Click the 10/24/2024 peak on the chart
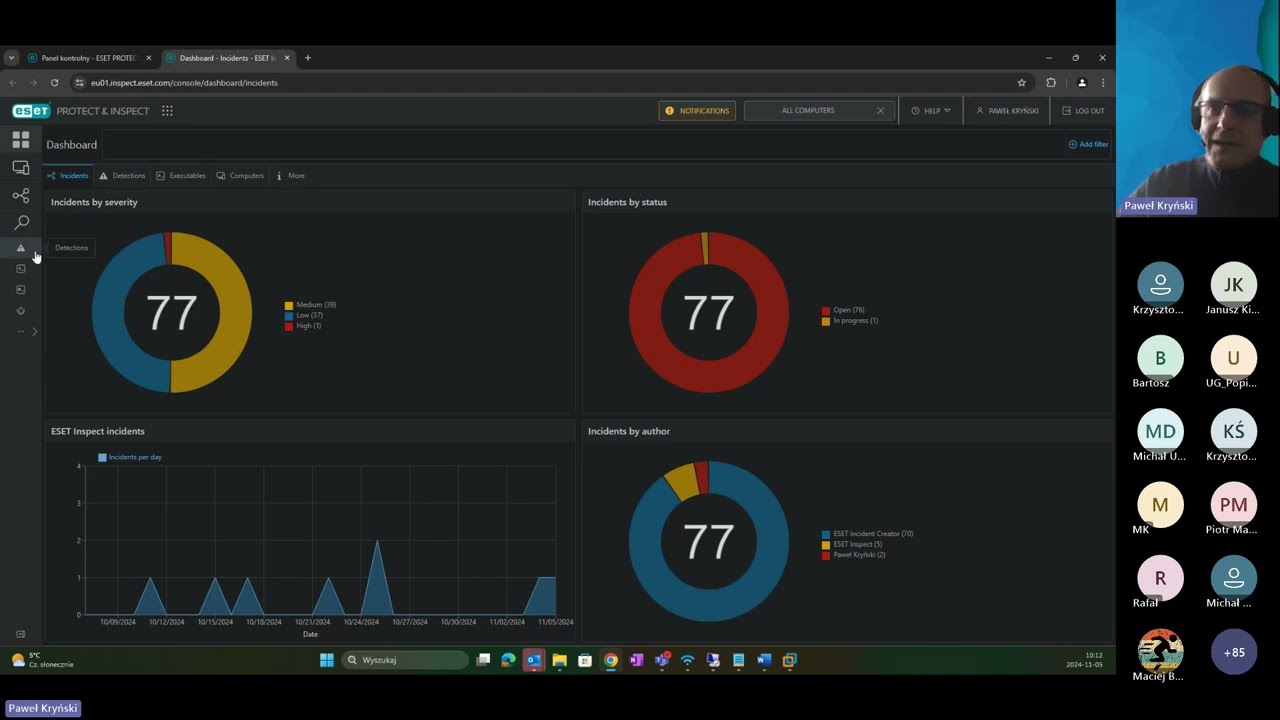Image resolution: width=1280 pixels, height=720 pixels. click(377, 541)
